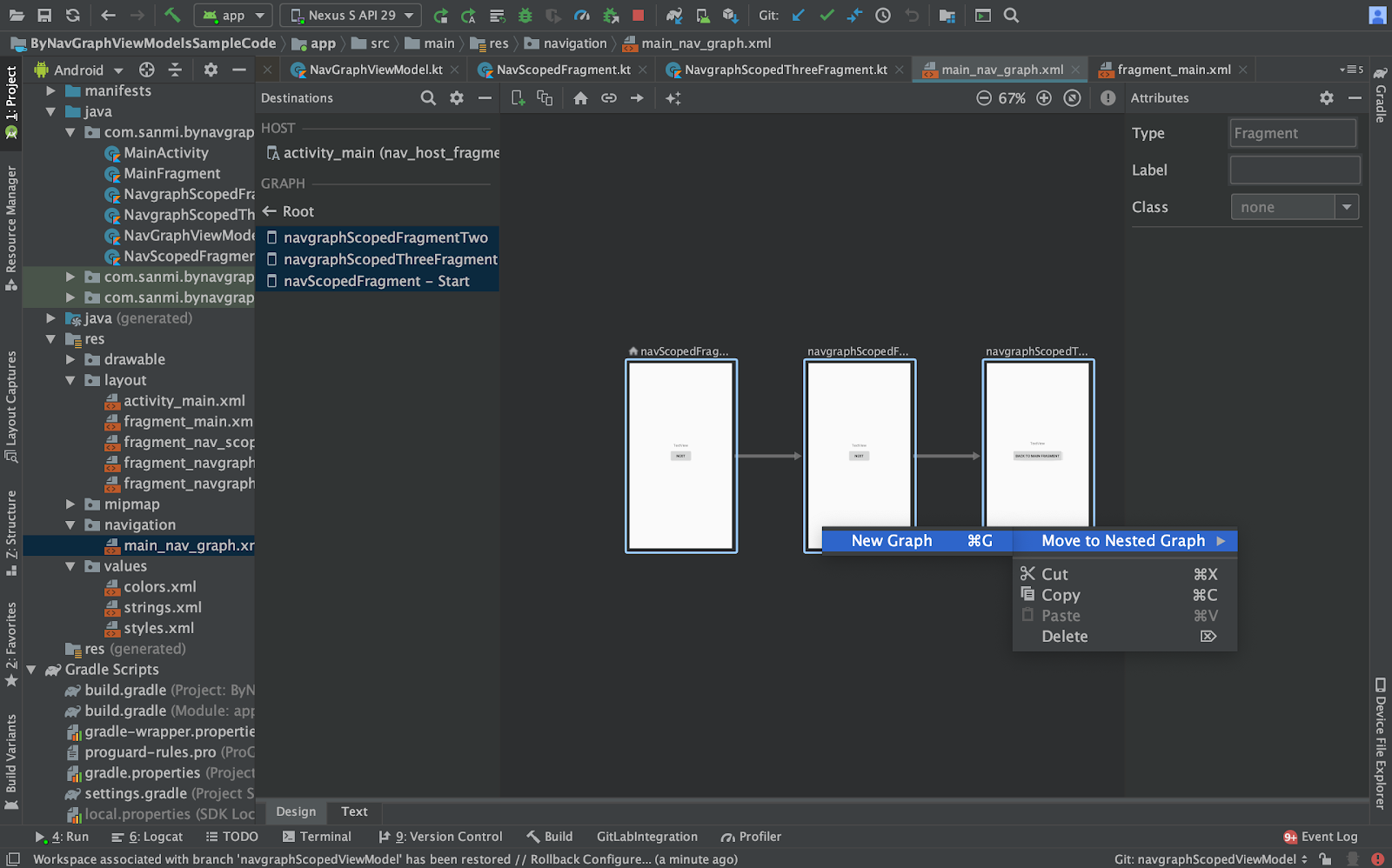The width and height of the screenshot is (1392, 868).
Task: Select navgraphScopedThreeFragment in Destinations list
Action: point(390,259)
